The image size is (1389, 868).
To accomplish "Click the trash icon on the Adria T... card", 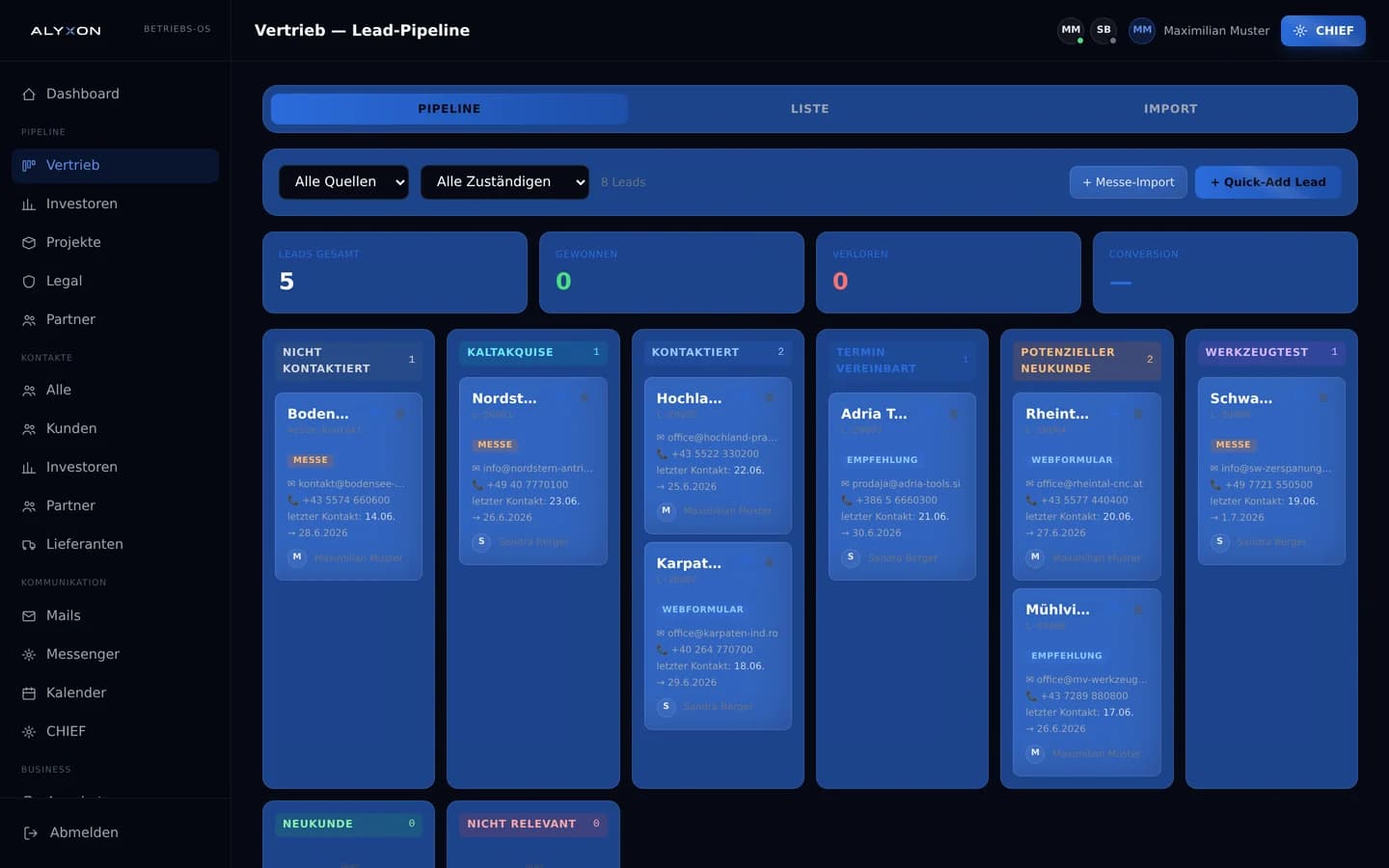I will coord(953,414).
